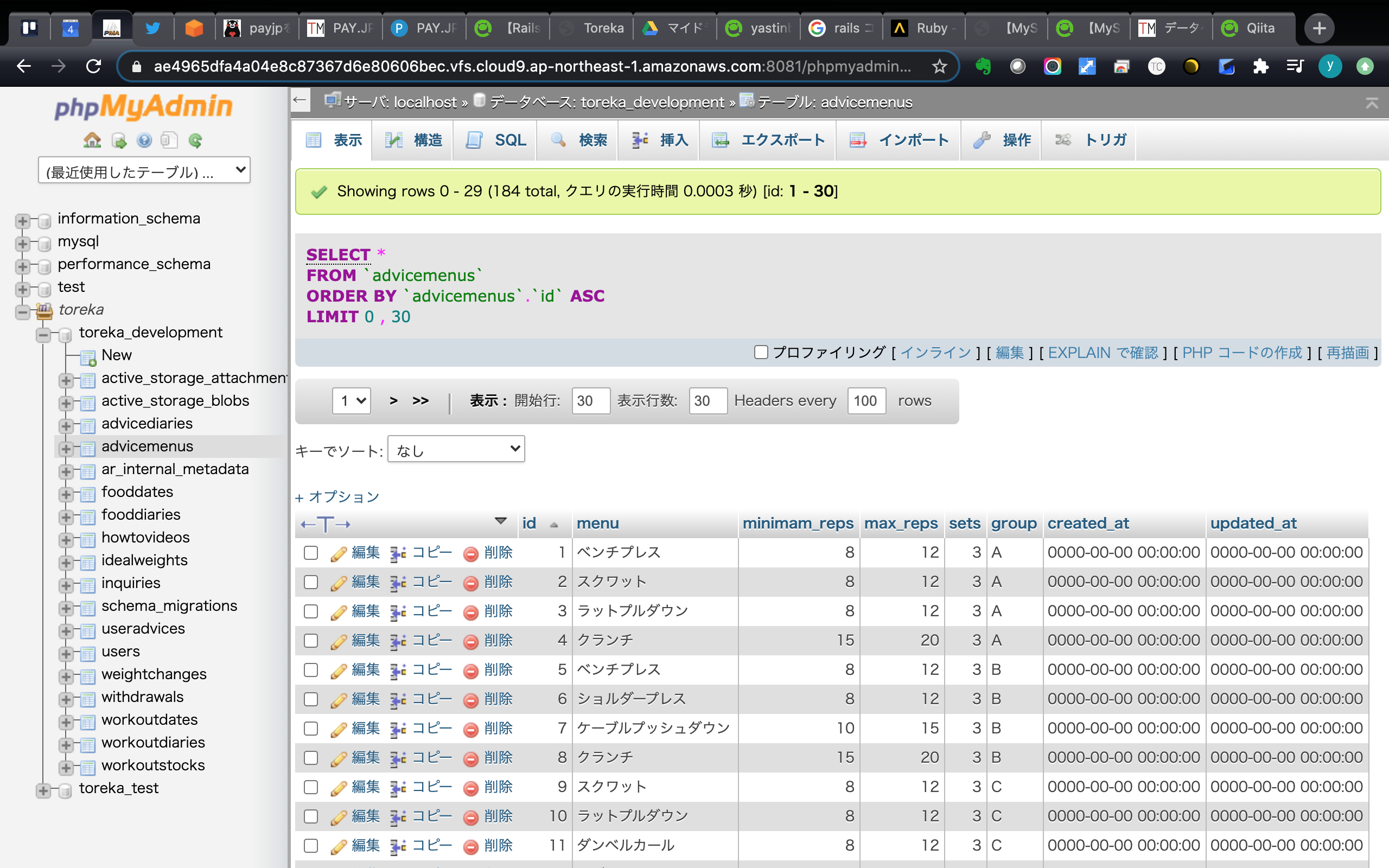This screenshot has height=868, width=1389.
Task: Bookmark page with star icon
Action: (939, 67)
